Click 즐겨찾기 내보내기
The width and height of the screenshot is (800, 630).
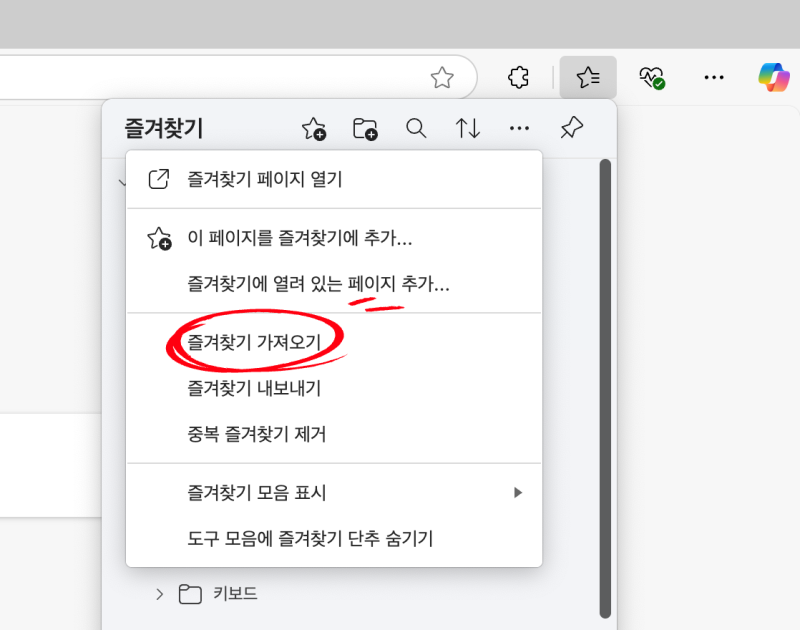pyautogui.click(x=334, y=388)
